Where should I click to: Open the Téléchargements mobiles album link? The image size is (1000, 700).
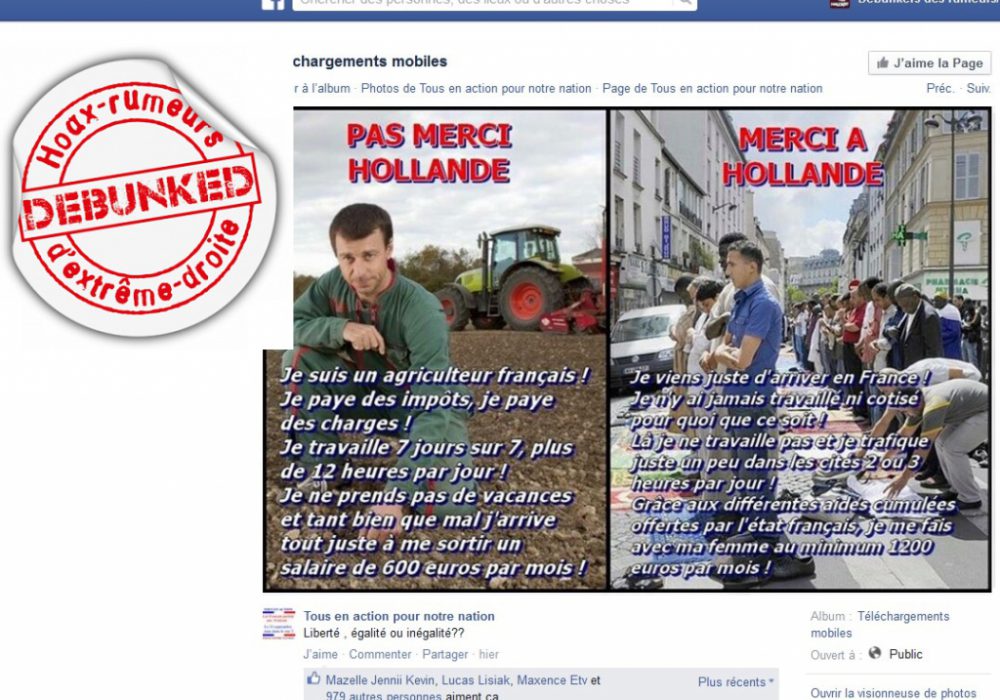880,624
